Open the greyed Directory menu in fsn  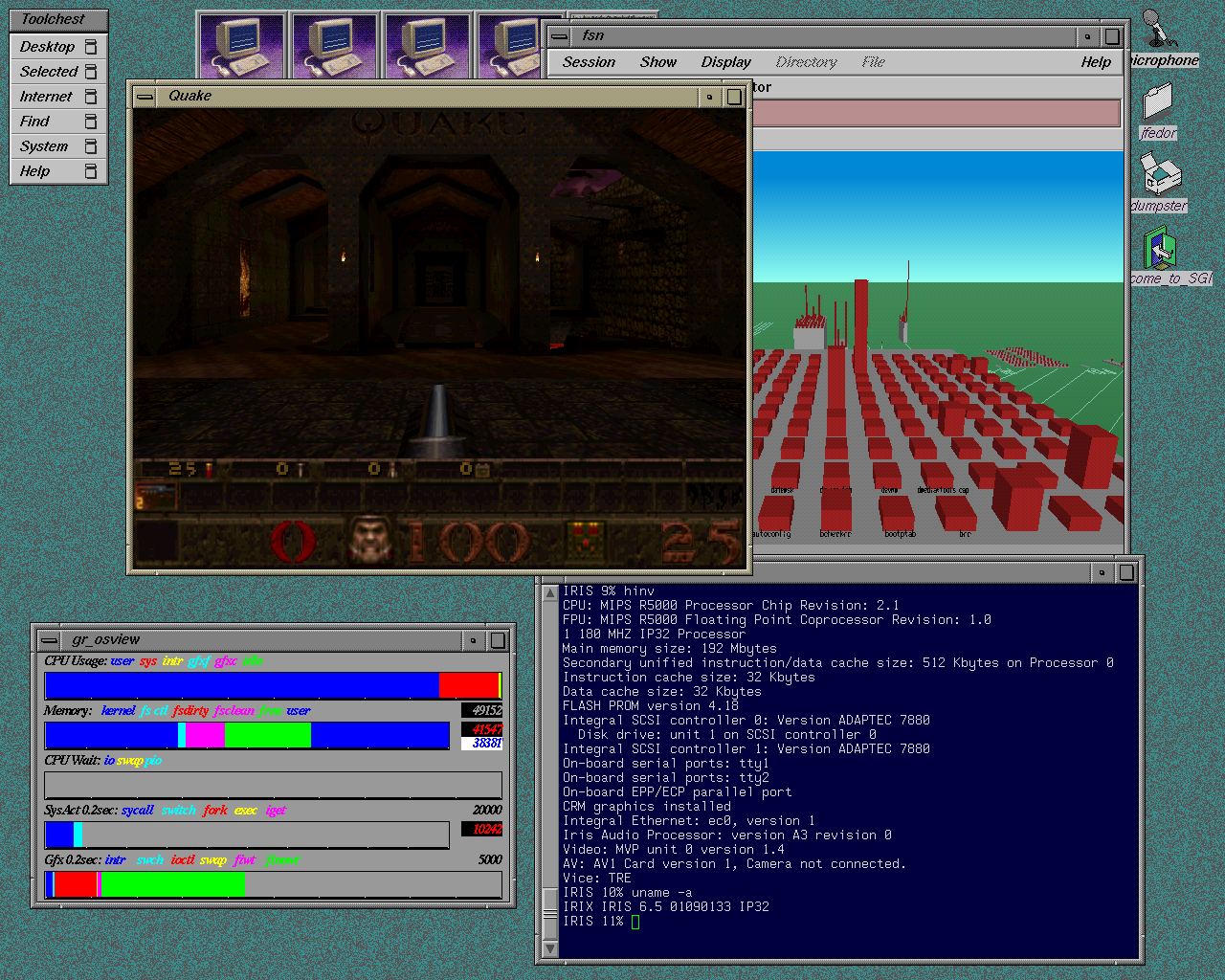[x=807, y=62]
